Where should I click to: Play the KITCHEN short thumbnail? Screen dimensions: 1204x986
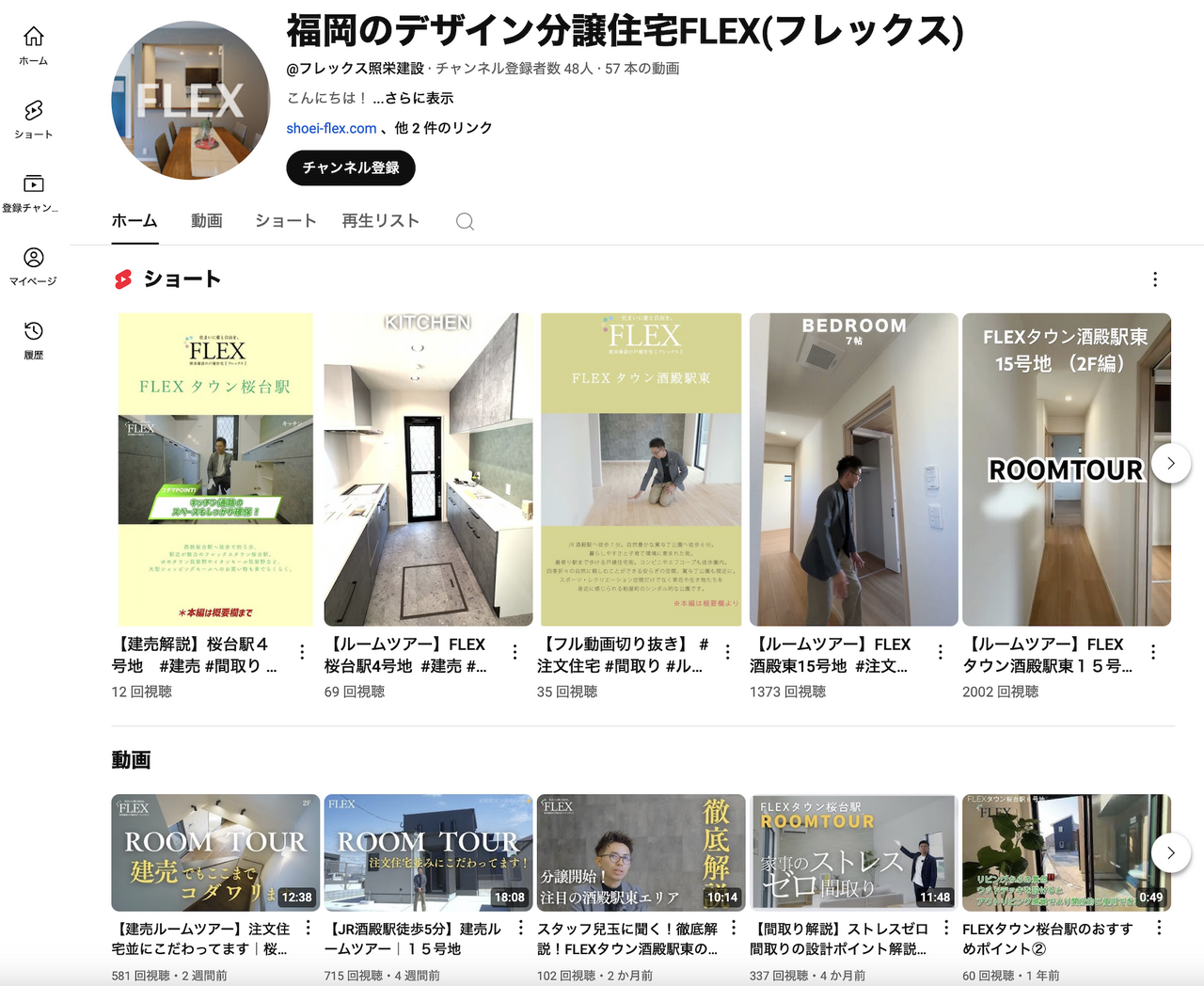(428, 469)
